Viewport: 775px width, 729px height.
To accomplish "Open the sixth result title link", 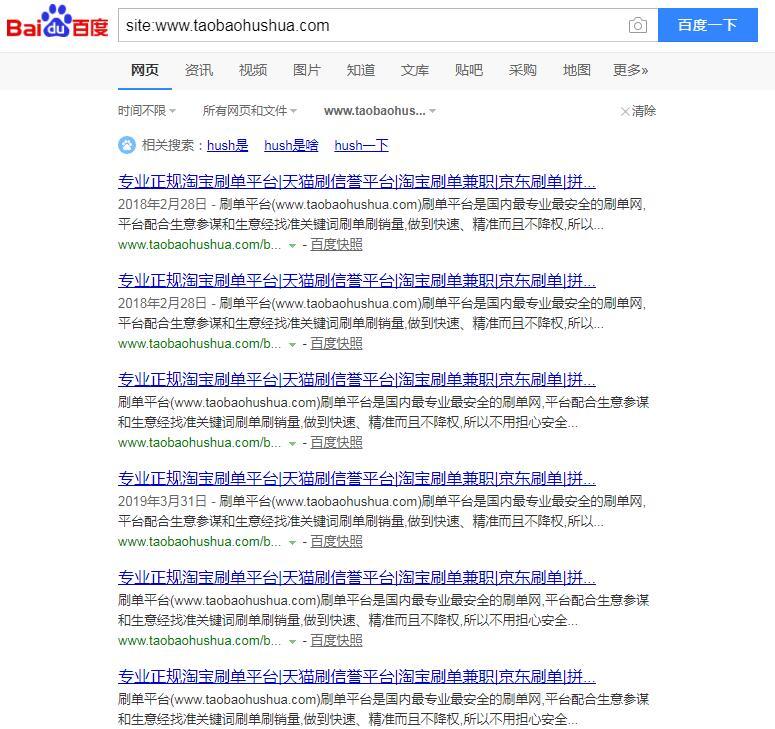I will pyautogui.click(x=357, y=676).
